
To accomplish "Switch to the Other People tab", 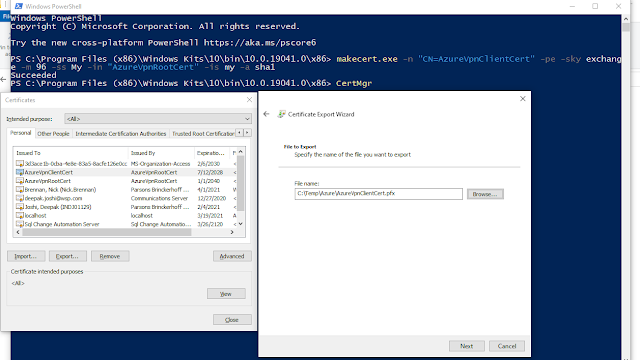I will click(x=53, y=133).
